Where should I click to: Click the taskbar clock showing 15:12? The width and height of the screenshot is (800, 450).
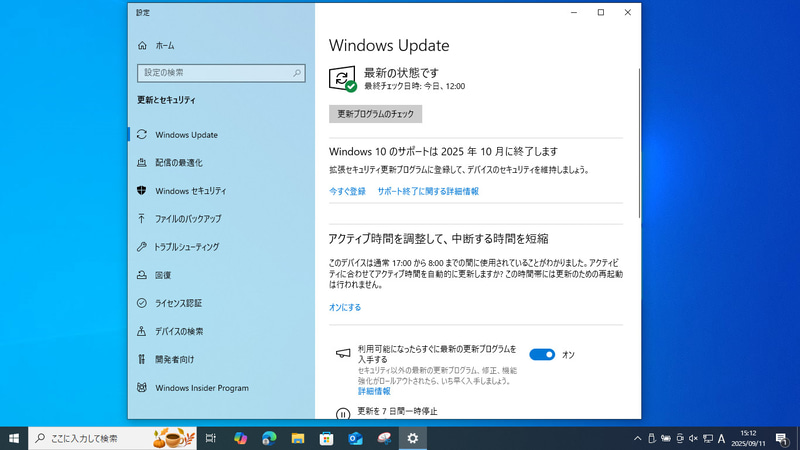pyautogui.click(x=748, y=438)
